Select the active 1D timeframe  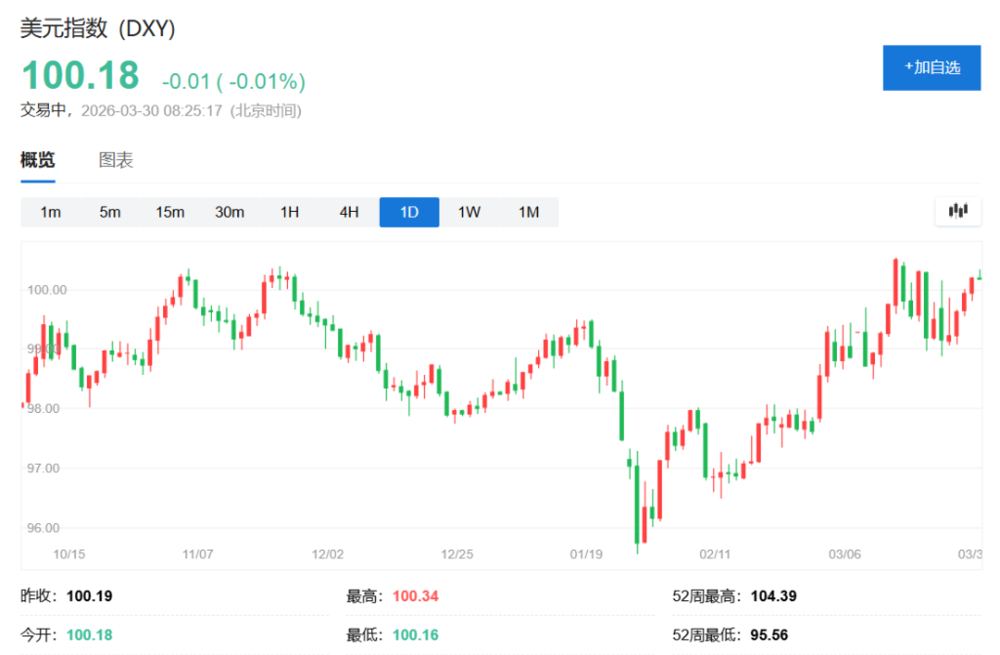pos(409,212)
